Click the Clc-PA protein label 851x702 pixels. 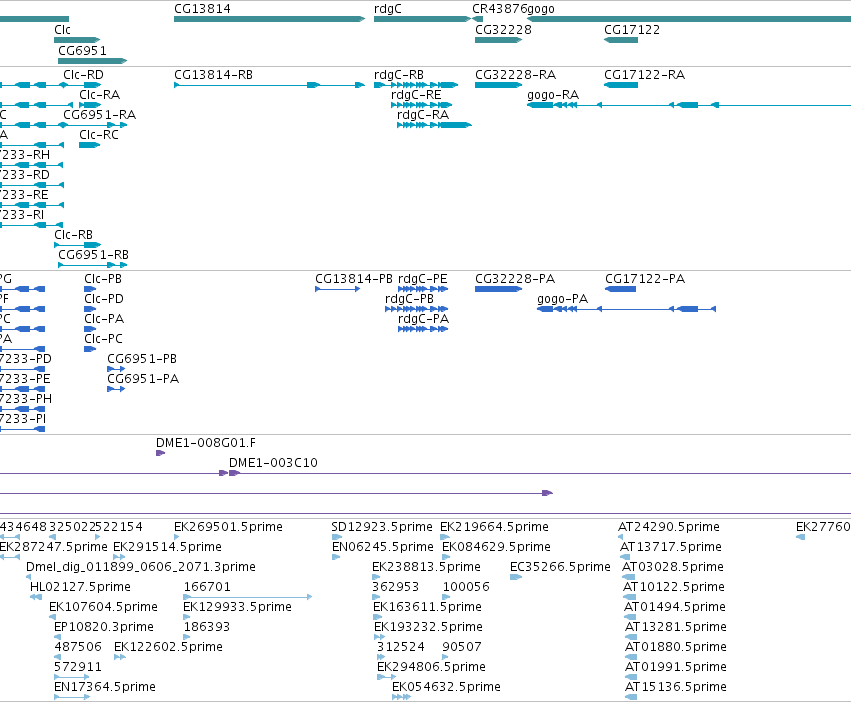[x=104, y=319]
